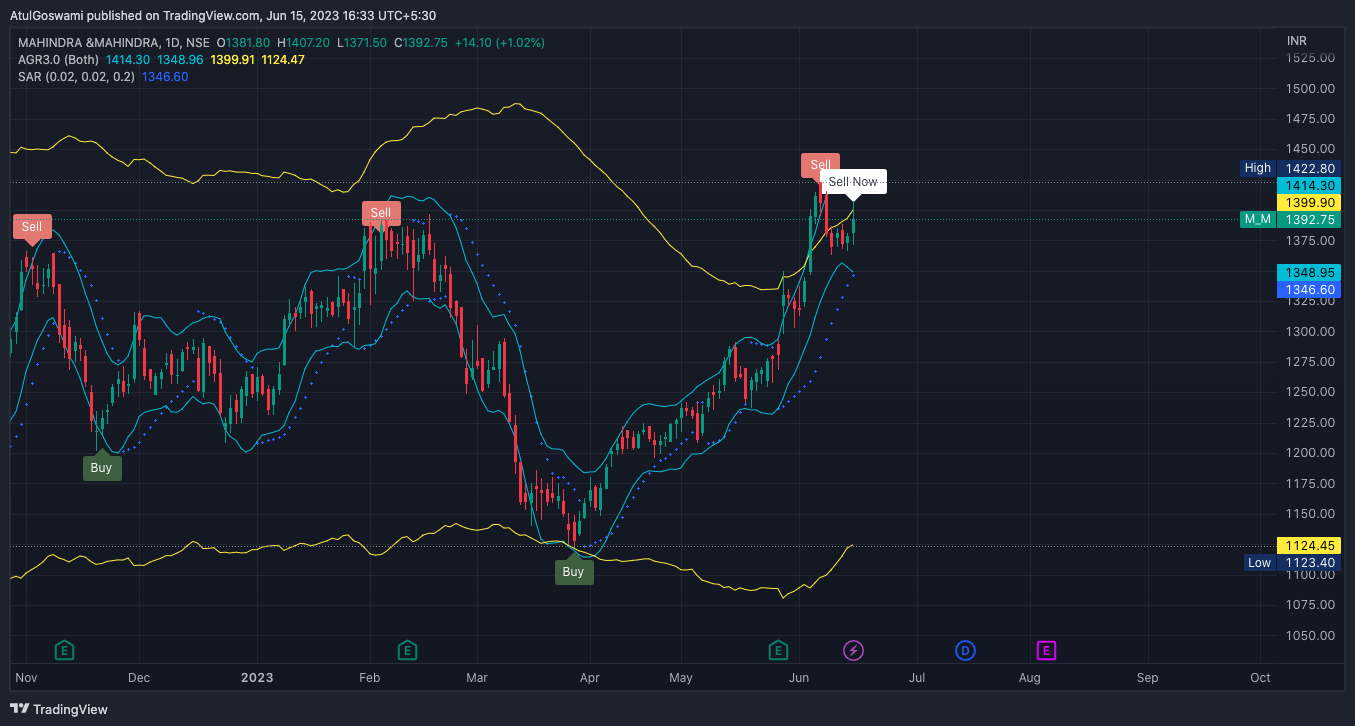Click the 1123.40 low price label
This screenshot has width=1355, height=726.
point(1310,563)
